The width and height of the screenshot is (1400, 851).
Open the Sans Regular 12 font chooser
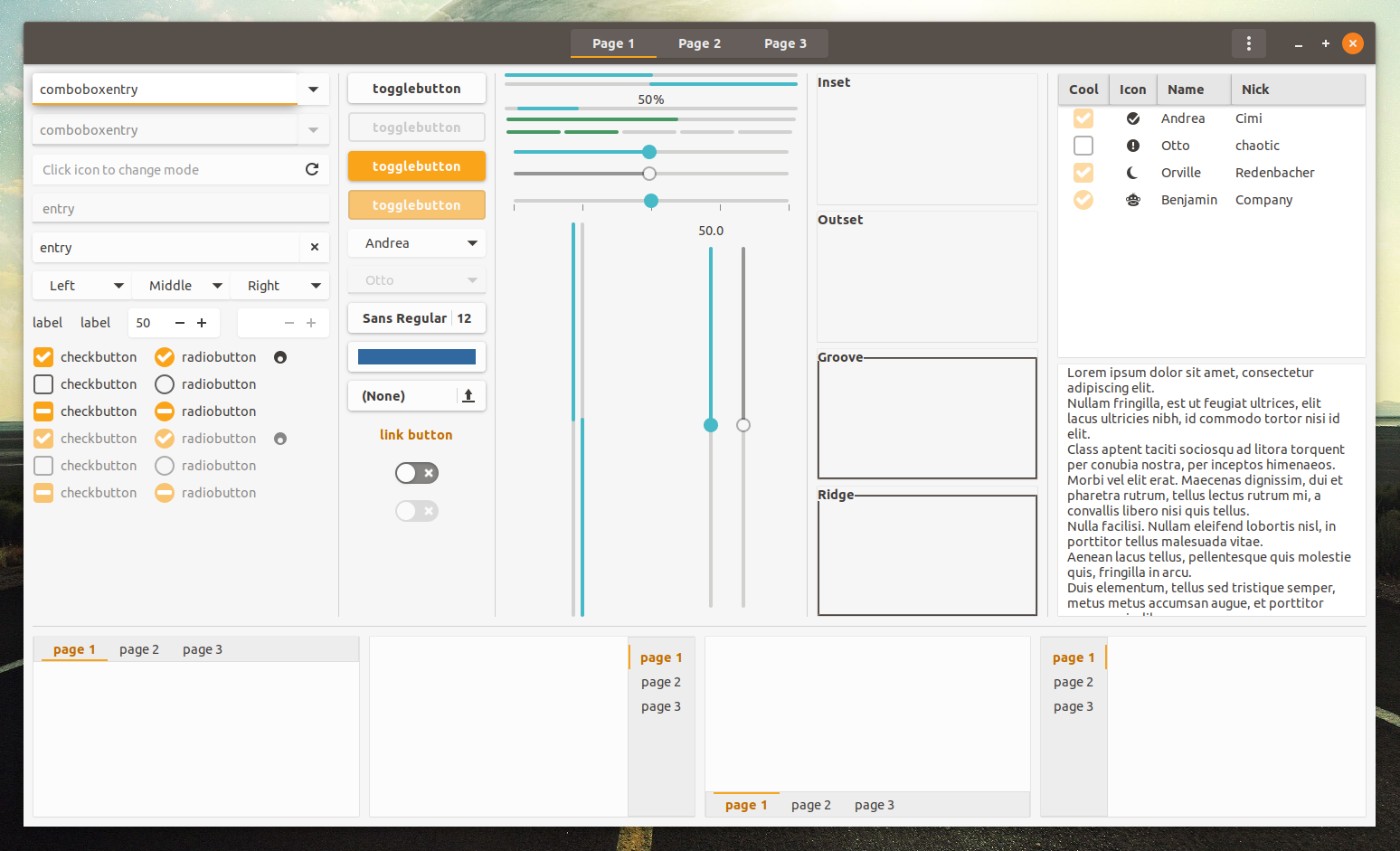point(416,317)
